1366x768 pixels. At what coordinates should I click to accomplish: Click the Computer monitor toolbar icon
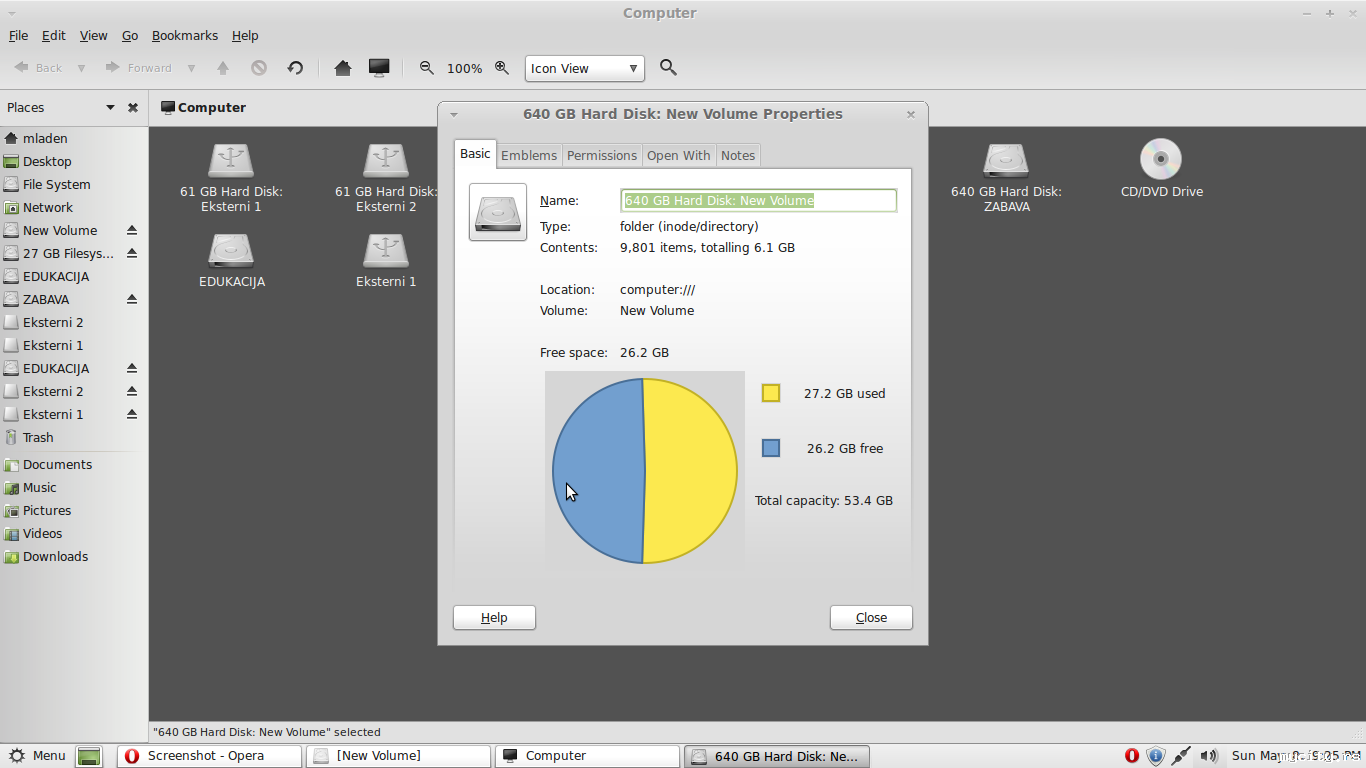tap(379, 68)
